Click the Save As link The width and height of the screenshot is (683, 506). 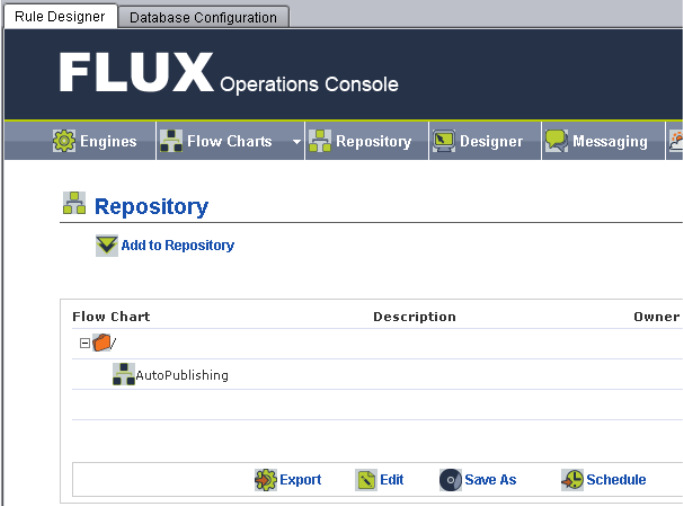[x=490, y=480]
